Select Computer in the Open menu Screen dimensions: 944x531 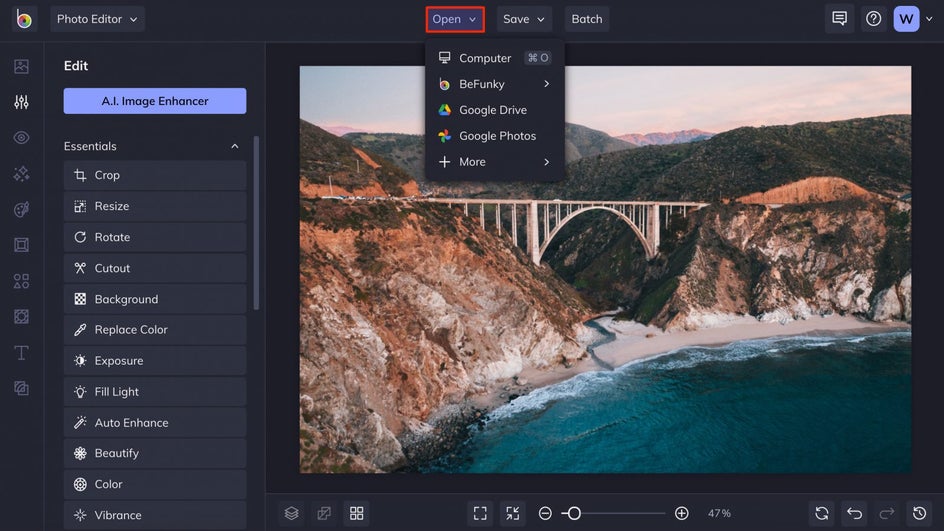pyautogui.click(x=485, y=58)
